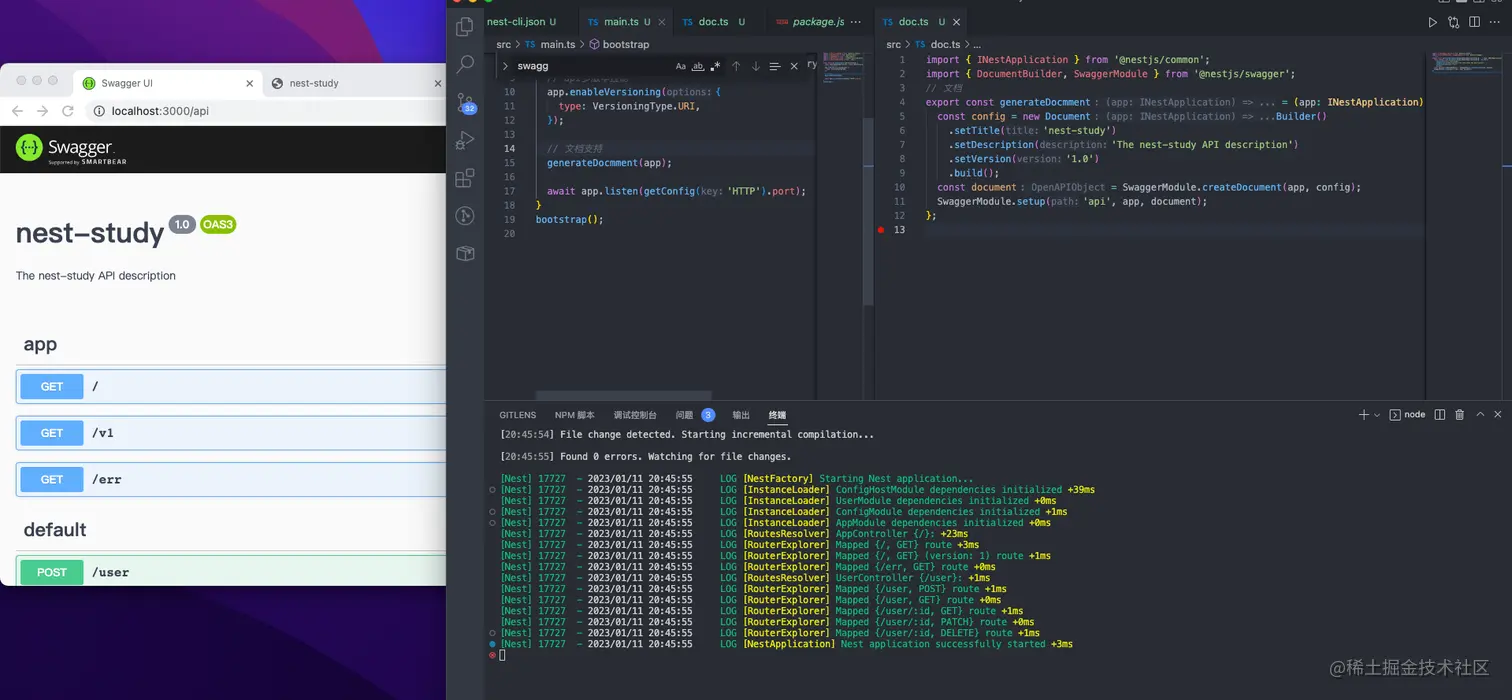The image size is (1512, 700).
Task: Click the browser address bar localhost:3000/api
Action: pos(160,111)
